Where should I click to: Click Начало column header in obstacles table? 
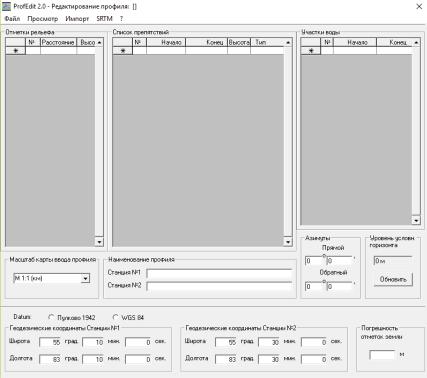point(166,42)
